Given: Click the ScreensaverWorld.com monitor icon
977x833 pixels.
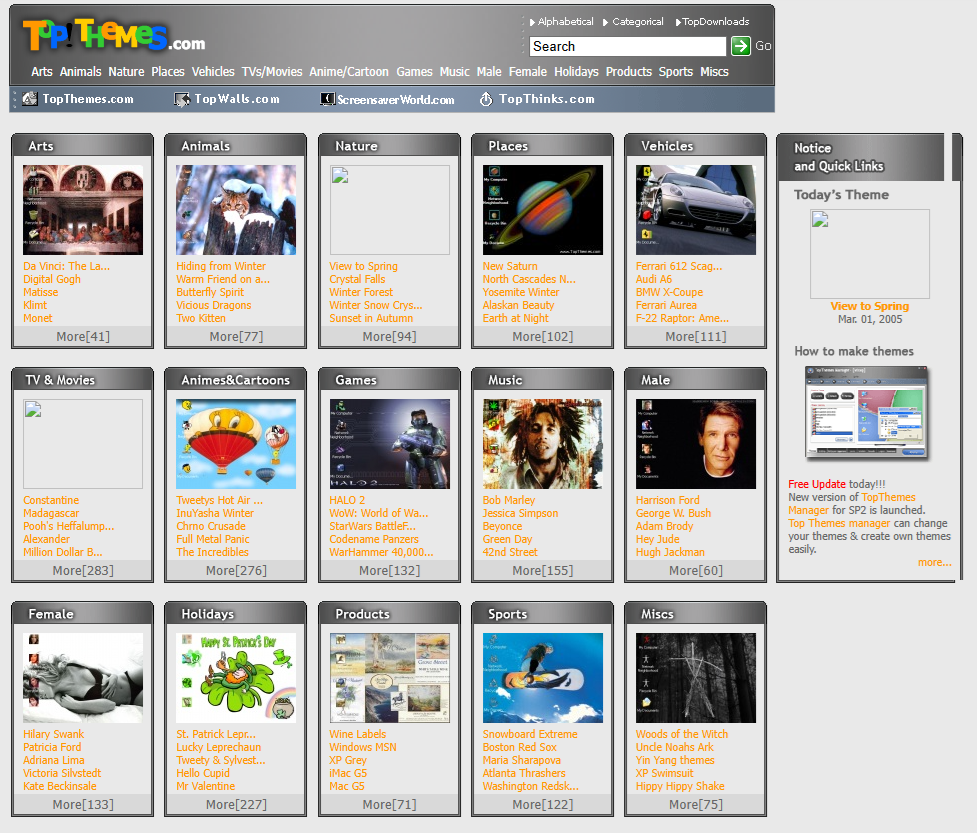Looking at the screenshot, I should 327,99.
